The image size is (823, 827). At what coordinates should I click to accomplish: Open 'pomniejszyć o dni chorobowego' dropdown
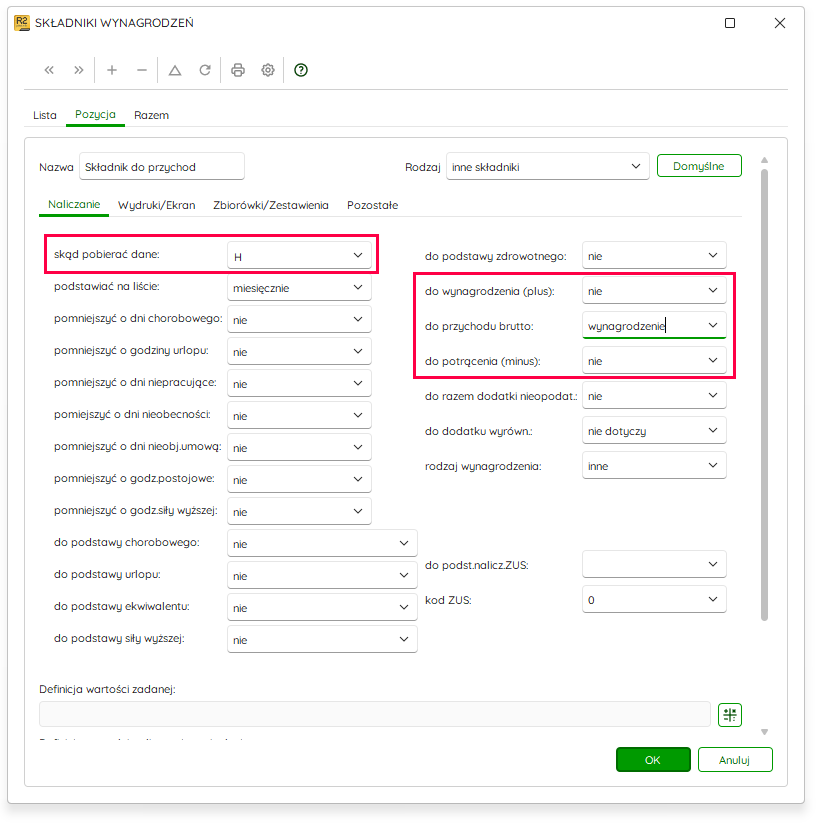(299, 320)
